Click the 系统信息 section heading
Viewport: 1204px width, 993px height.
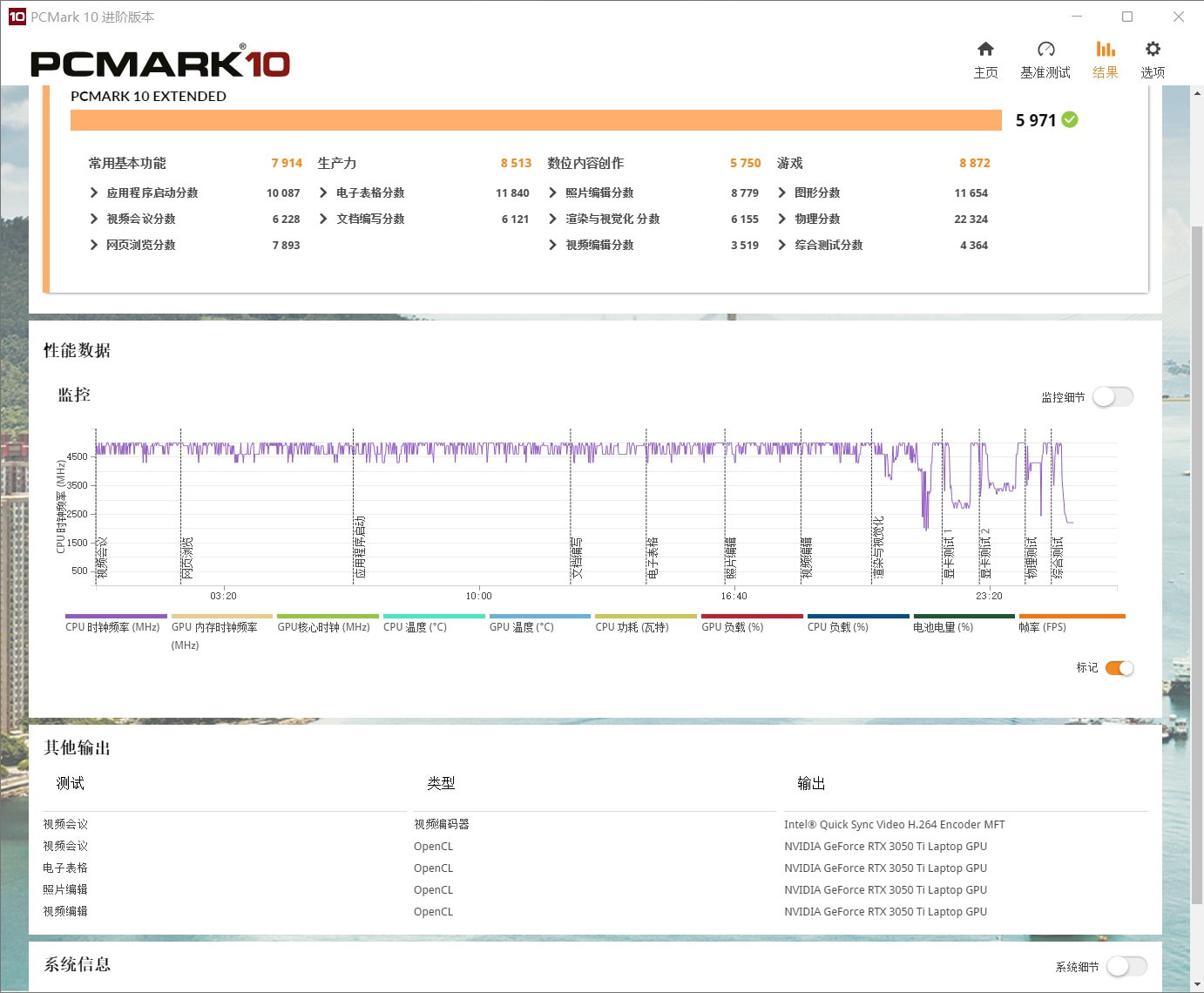coord(78,964)
